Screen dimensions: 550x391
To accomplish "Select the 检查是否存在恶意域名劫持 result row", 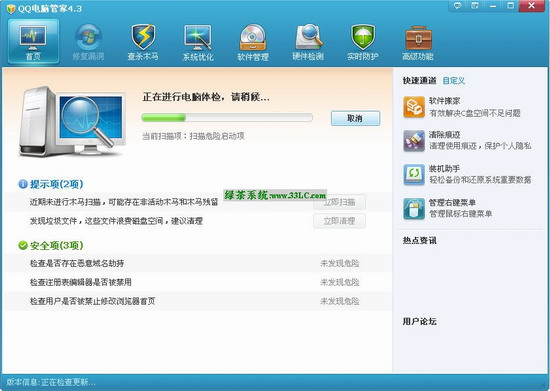I will (197, 263).
